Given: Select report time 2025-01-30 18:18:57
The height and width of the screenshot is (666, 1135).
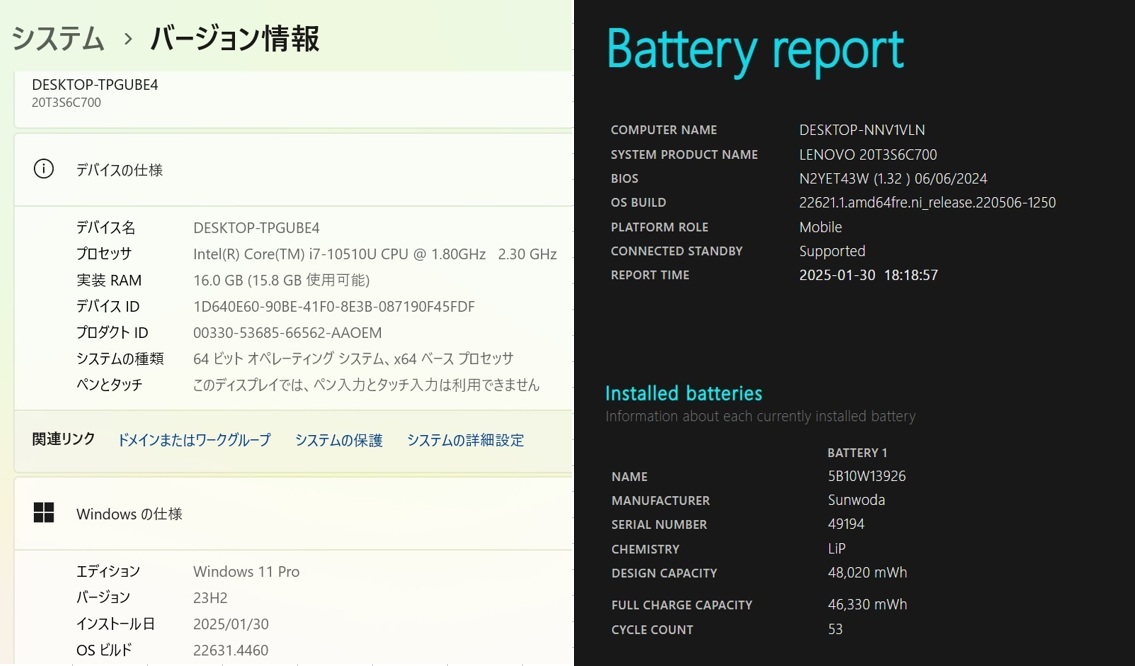Looking at the screenshot, I should (x=869, y=275).
